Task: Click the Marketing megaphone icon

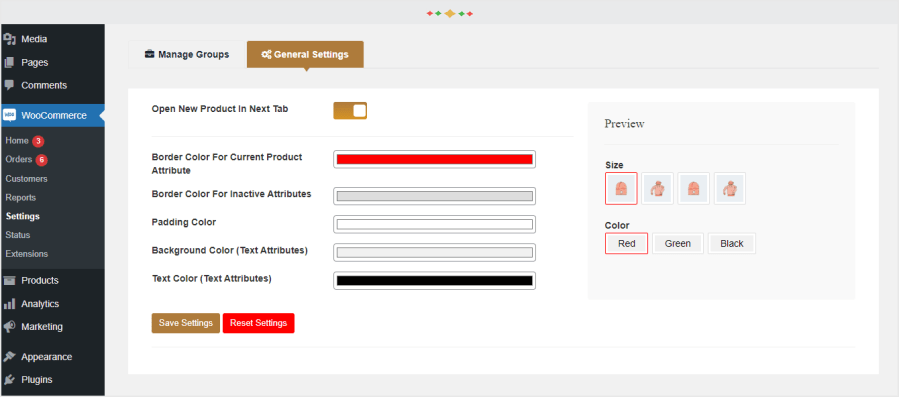Action: point(9,326)
